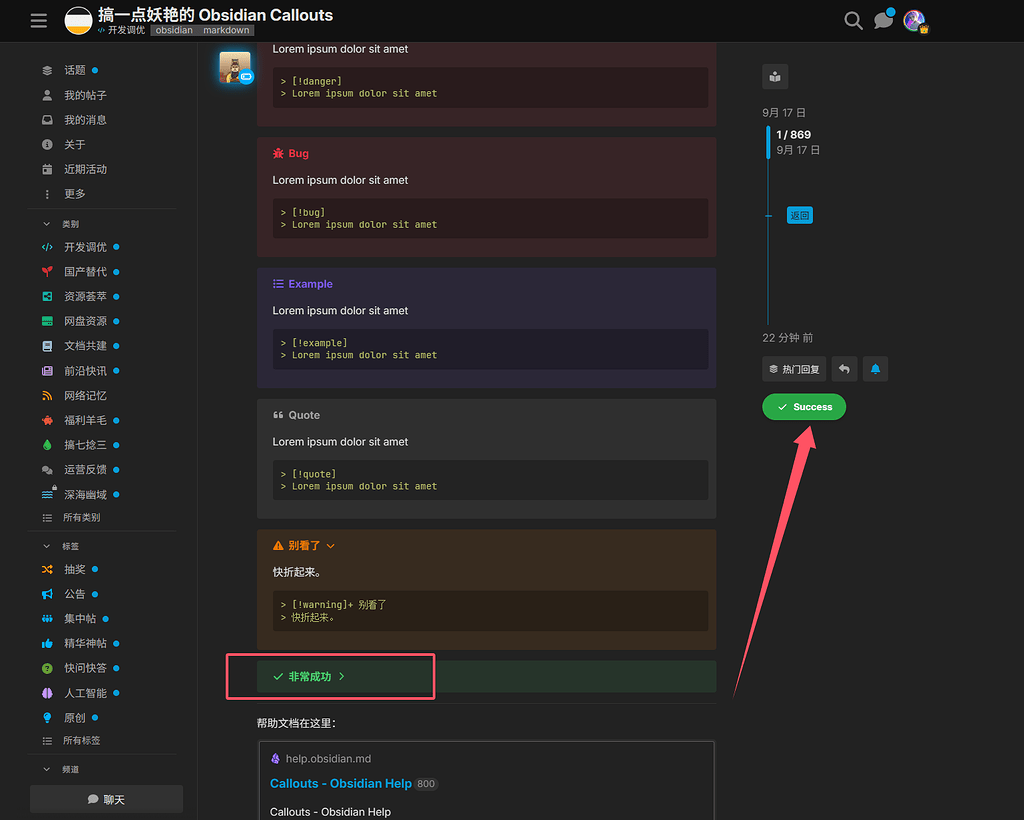
Task: Open the user avatar menu
Action: tap(914, 21)
